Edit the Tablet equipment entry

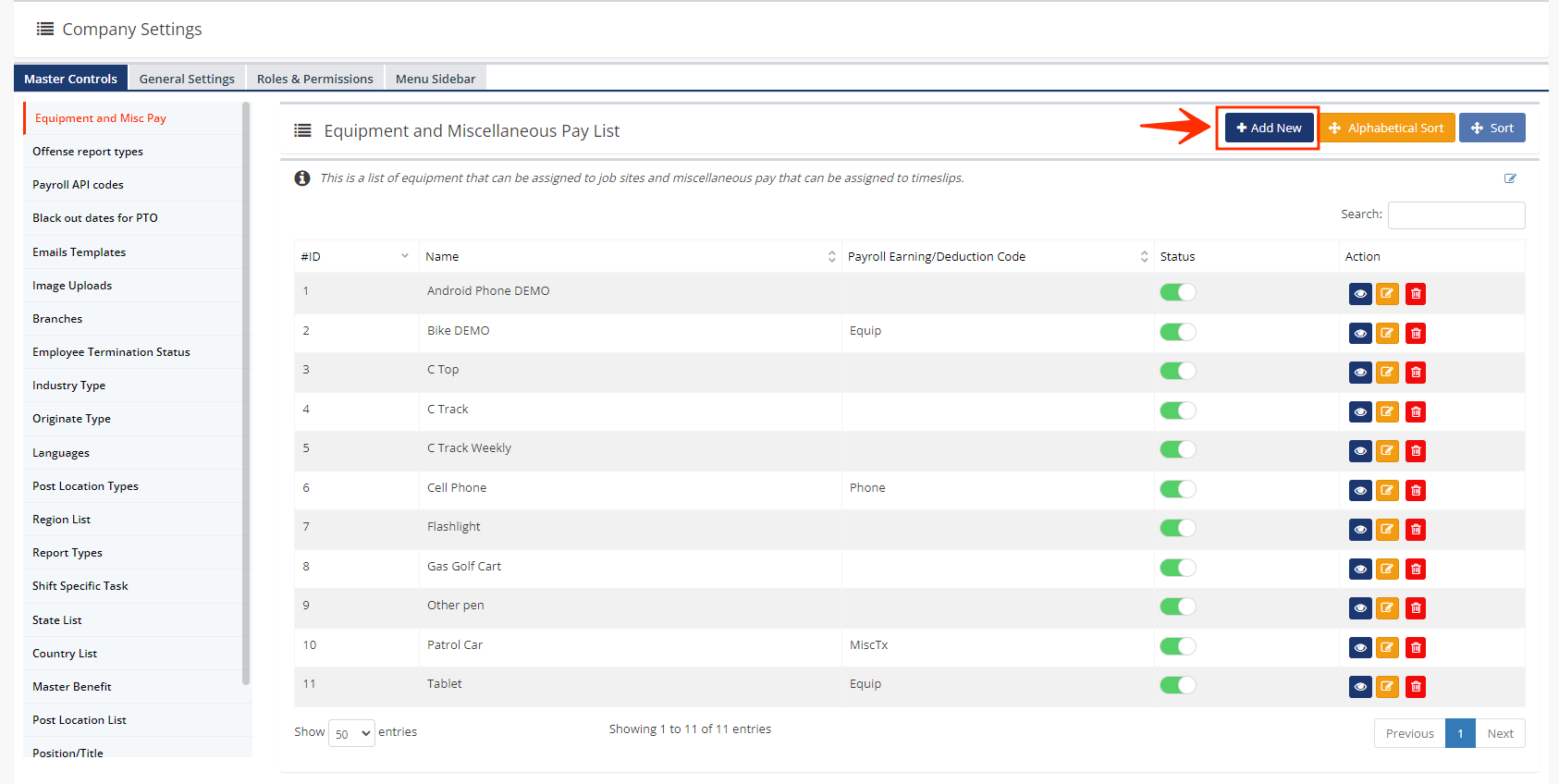click(1387, 686)
